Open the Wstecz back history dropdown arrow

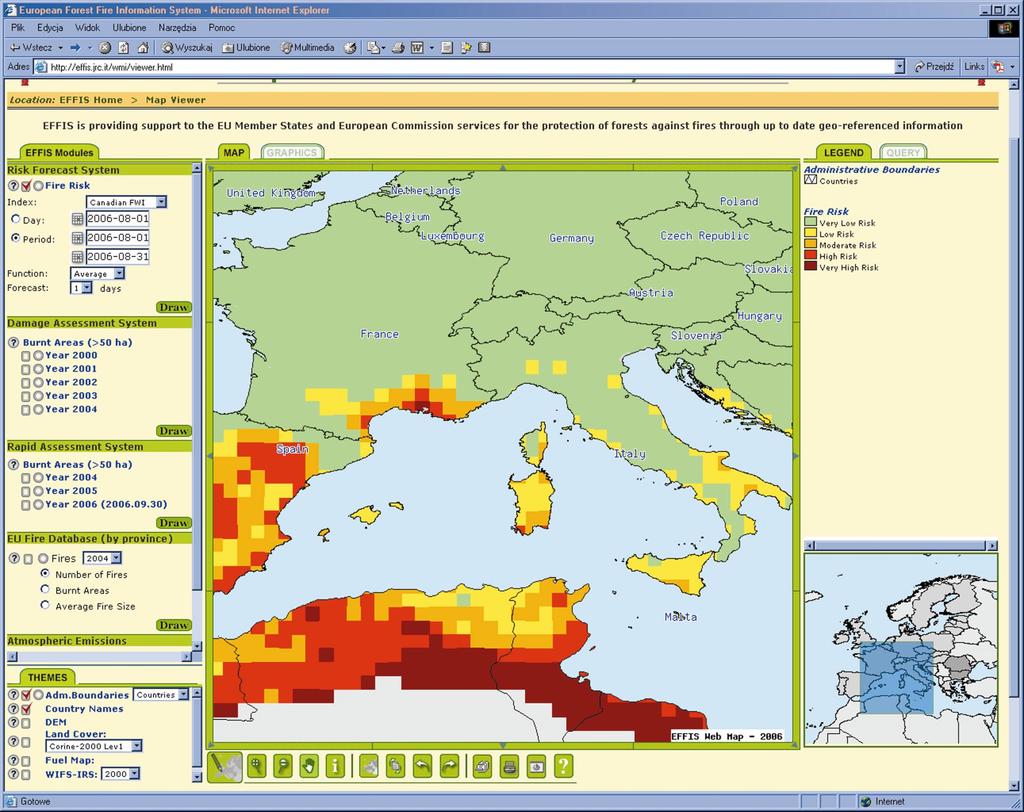point(60,48)
